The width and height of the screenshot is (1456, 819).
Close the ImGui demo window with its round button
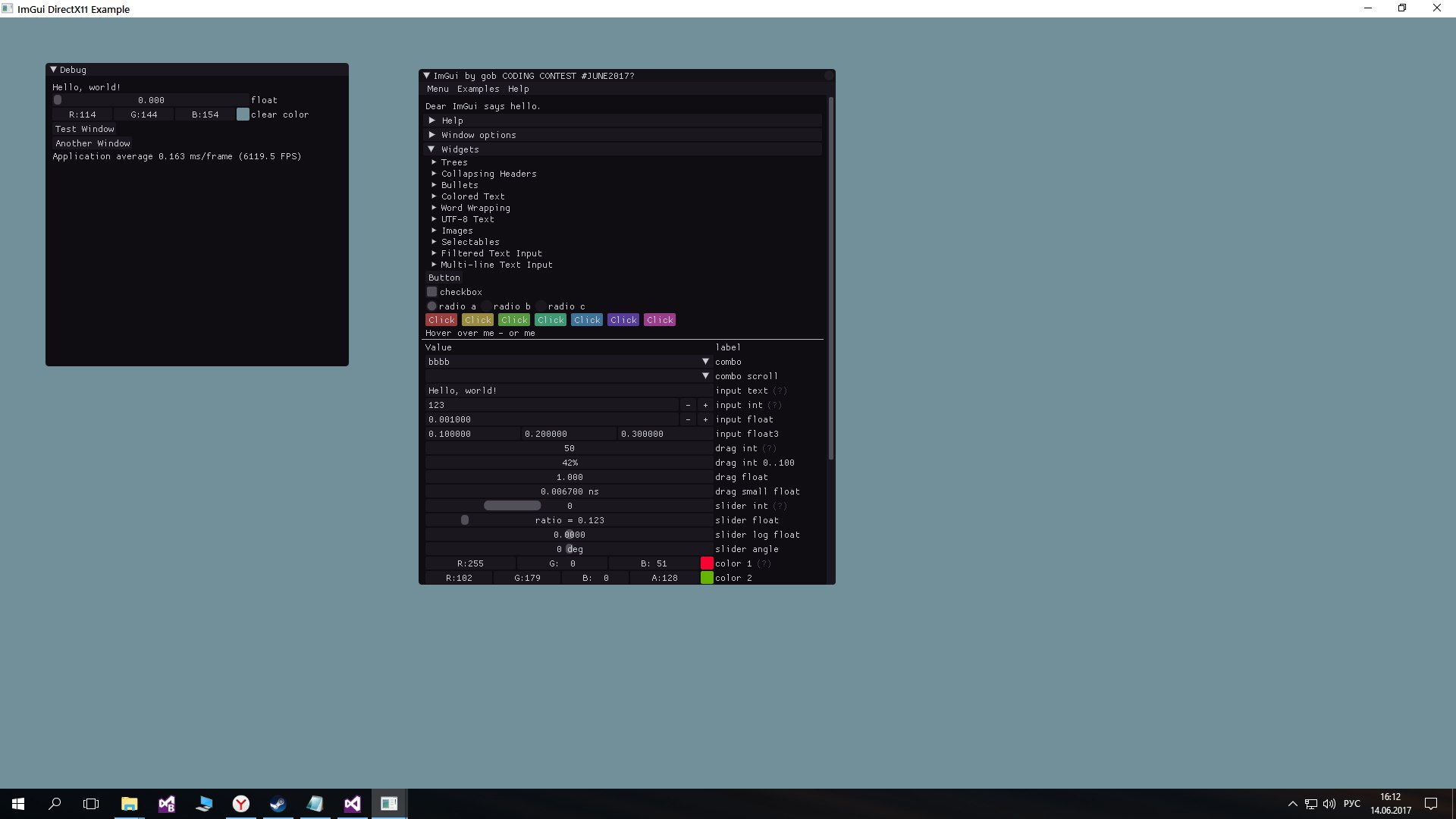tap(828, 76)
